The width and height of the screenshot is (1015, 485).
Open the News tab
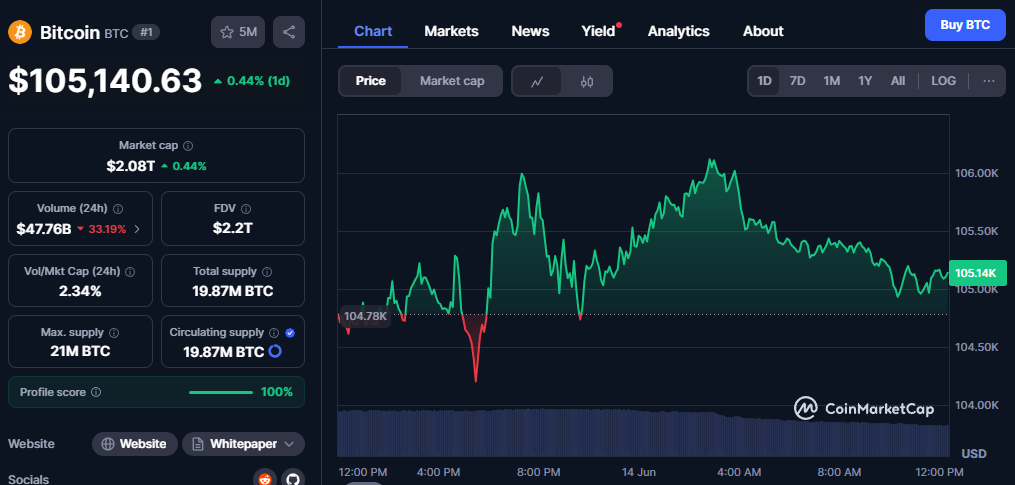coord(530,31)
